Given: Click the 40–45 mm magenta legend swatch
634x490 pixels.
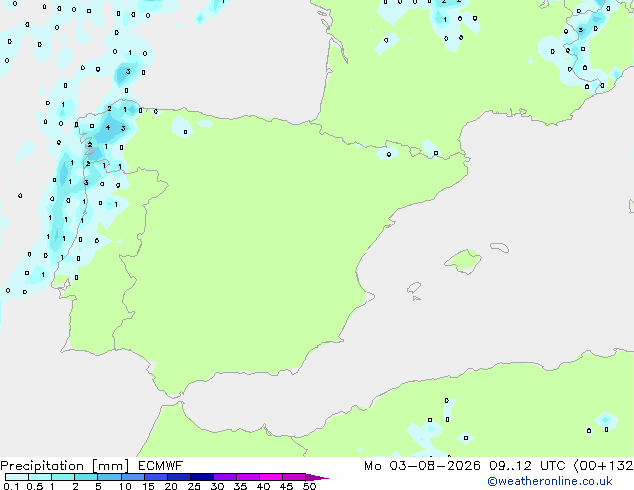Looking at the screenshot, I should 271,477.
